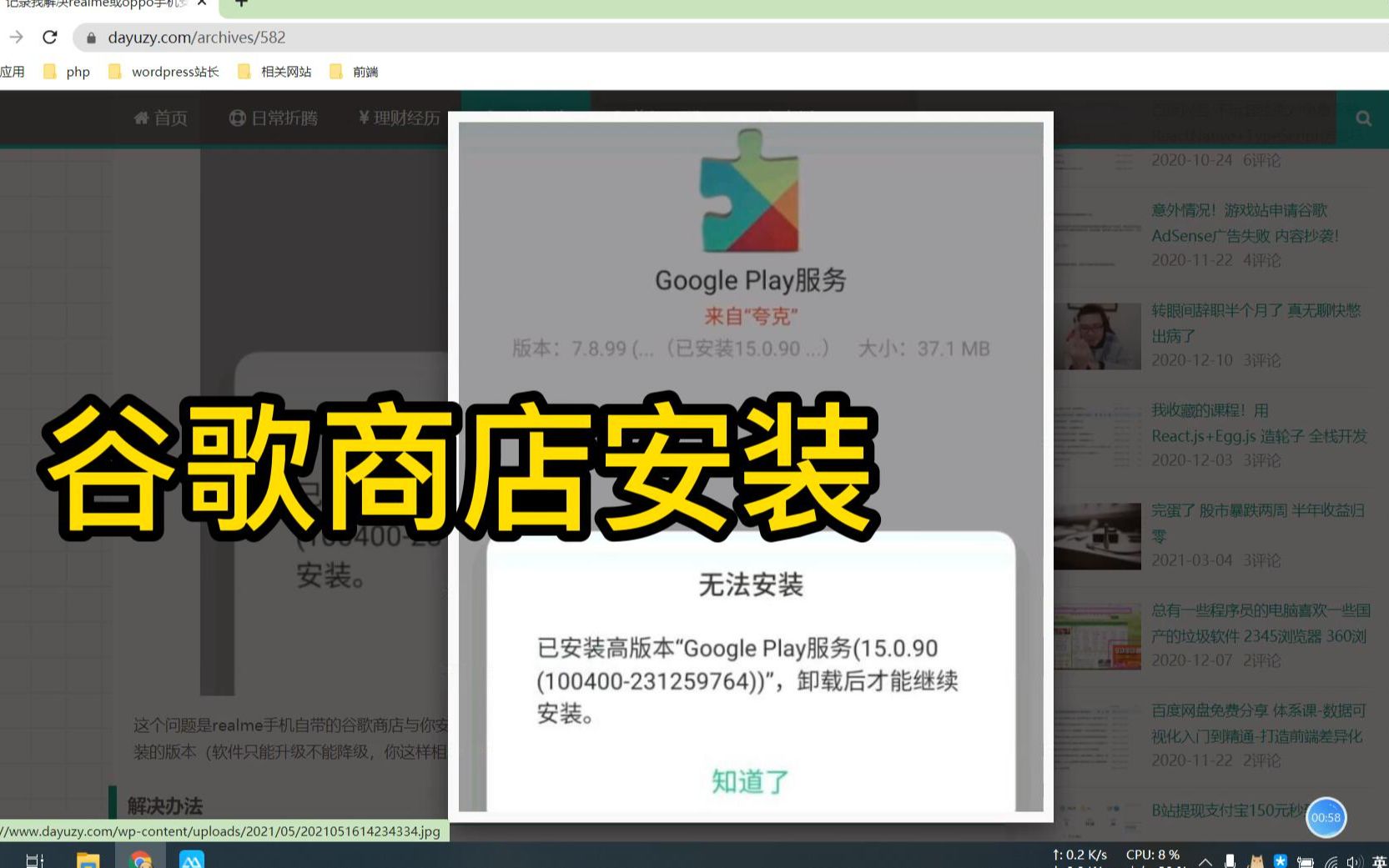Open File Explorer from the taskbar

[x=88, y=860]
